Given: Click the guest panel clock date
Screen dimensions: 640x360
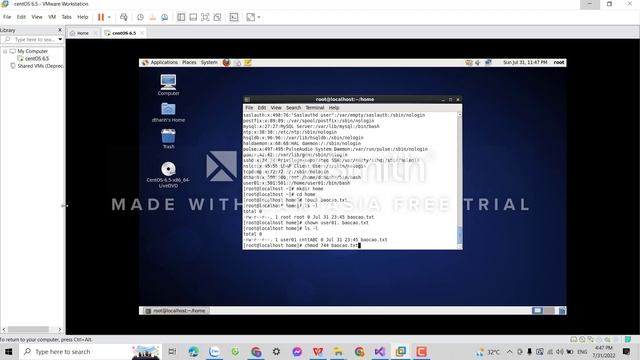Looking at the screenshot, I should (x=525, y=62).
